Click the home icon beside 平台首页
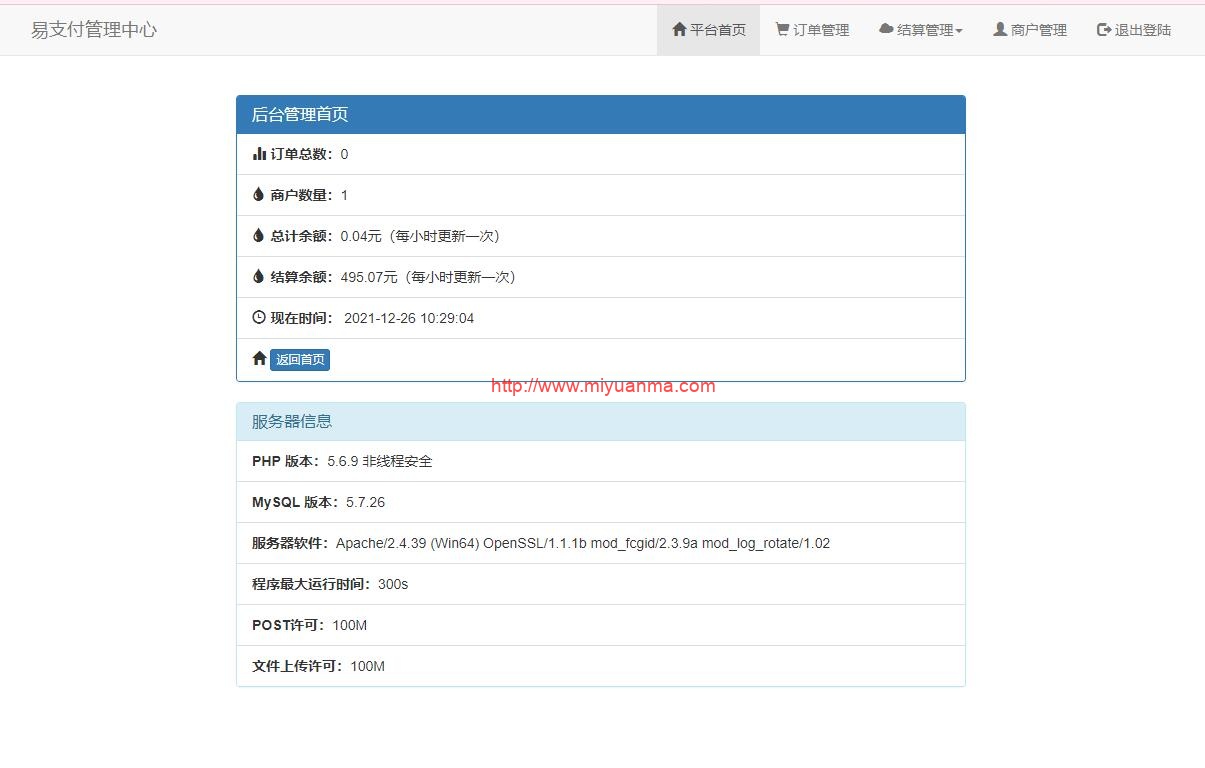 tap(679, 29)
